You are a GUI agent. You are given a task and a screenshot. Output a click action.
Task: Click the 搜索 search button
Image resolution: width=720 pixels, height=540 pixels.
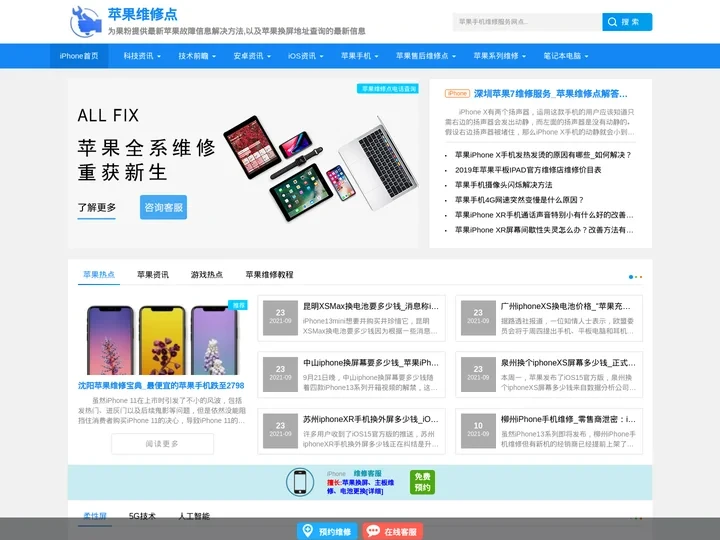(627, 22)
